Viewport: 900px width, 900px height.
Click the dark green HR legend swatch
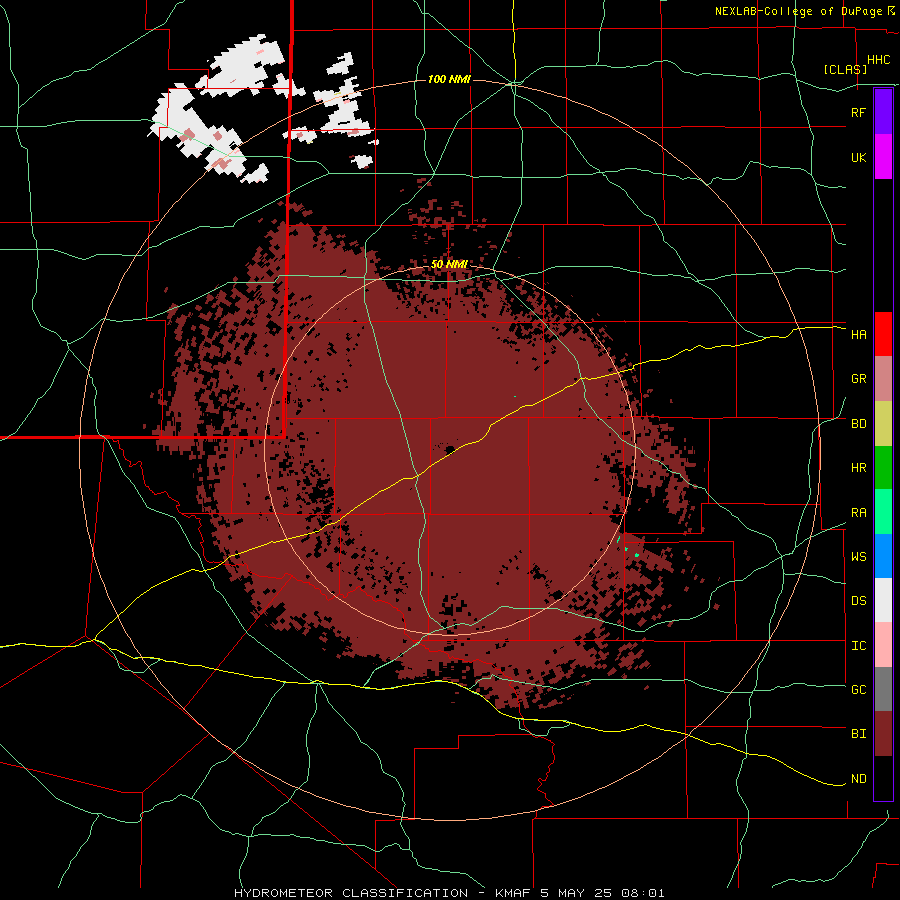pos(883,468)
